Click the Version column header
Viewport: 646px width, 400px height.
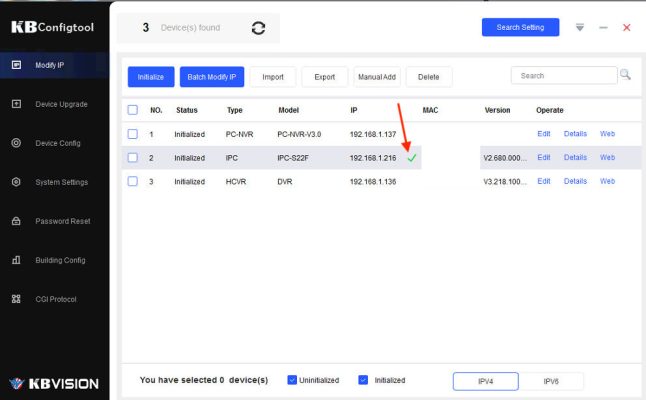497,110
